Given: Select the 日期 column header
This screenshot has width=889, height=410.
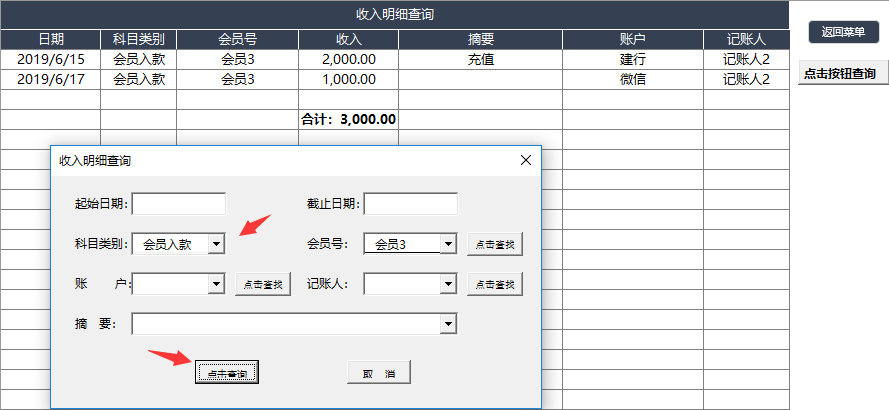Looking at the screenshot, I should 50,39.
